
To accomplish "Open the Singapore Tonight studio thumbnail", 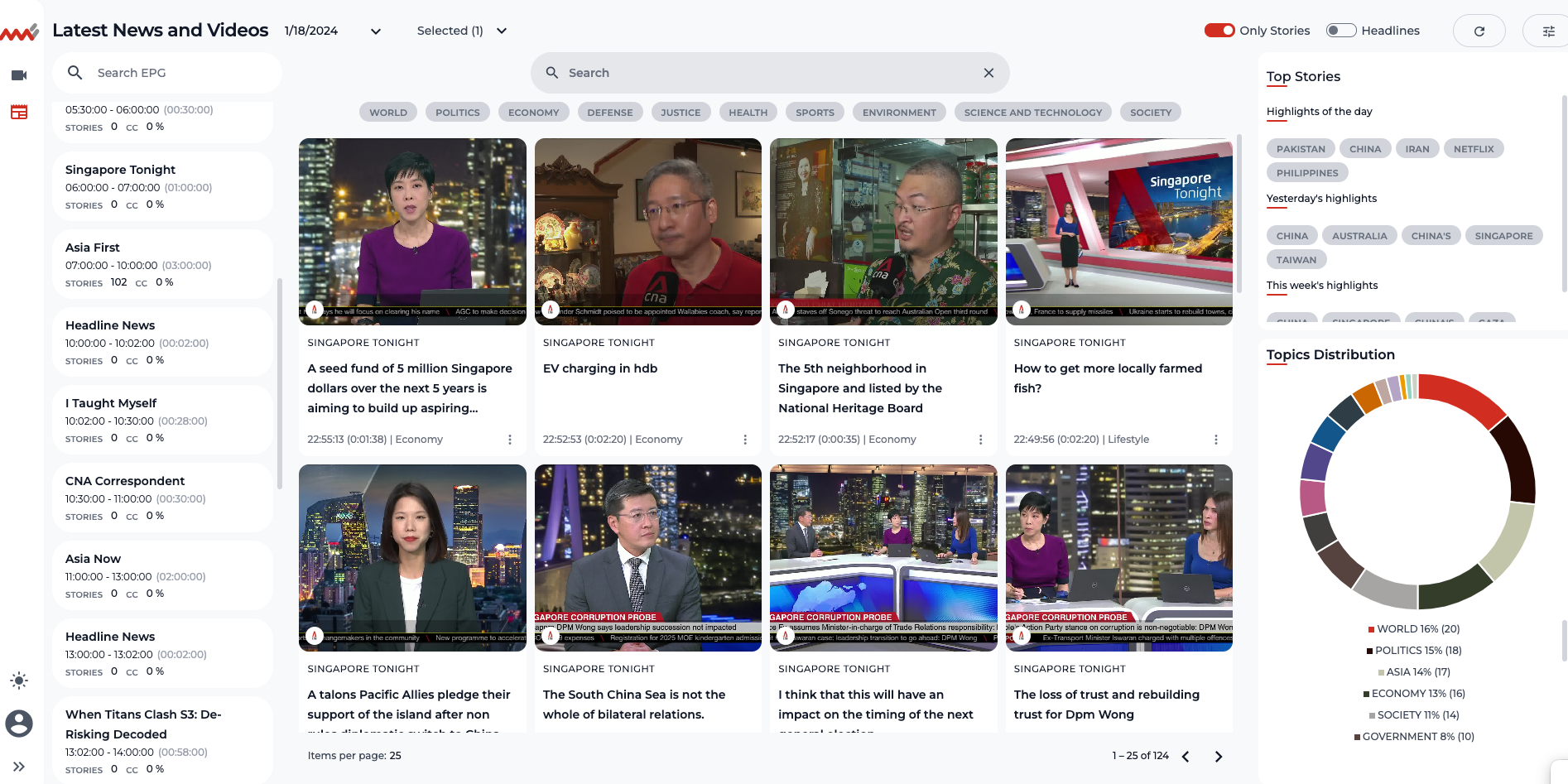I will click(x=1119, y=232).
